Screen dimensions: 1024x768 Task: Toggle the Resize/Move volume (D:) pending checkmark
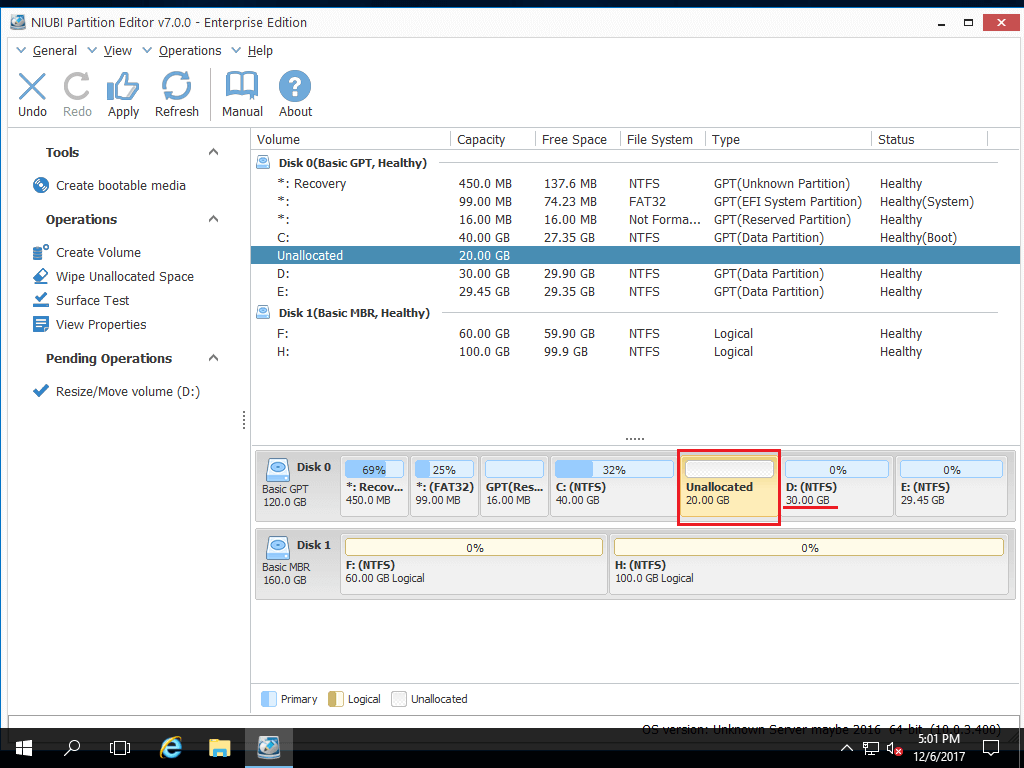click(40, 391)
